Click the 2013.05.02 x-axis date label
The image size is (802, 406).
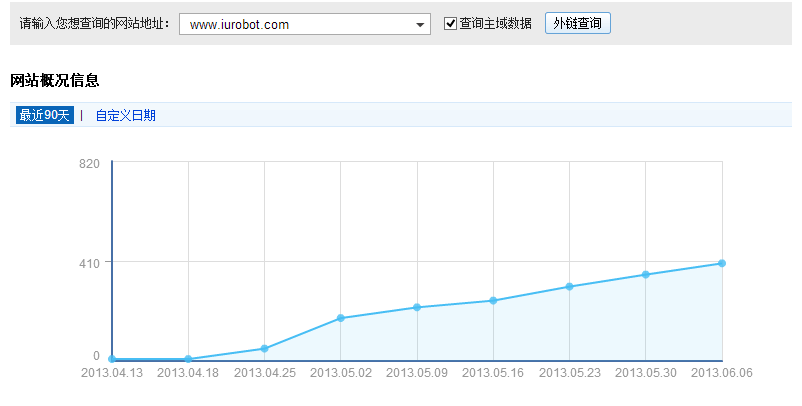pyautogui.click(x=341, y=373)
